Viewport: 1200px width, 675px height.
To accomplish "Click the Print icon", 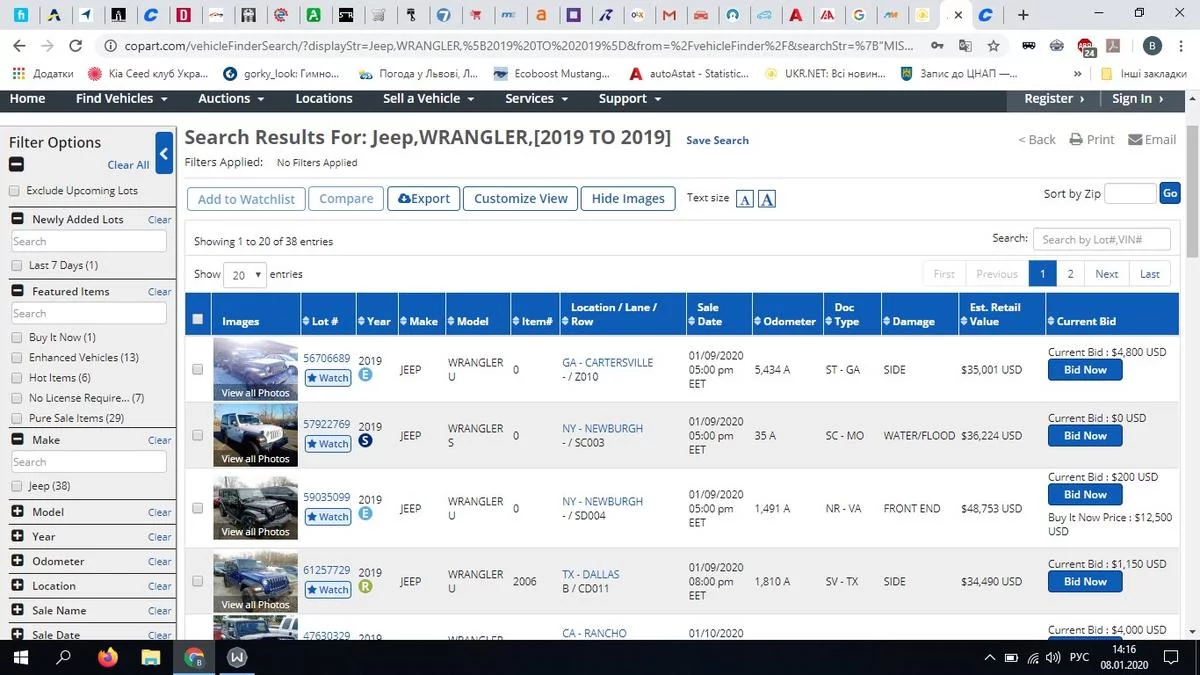I will tap(1076, 140).
